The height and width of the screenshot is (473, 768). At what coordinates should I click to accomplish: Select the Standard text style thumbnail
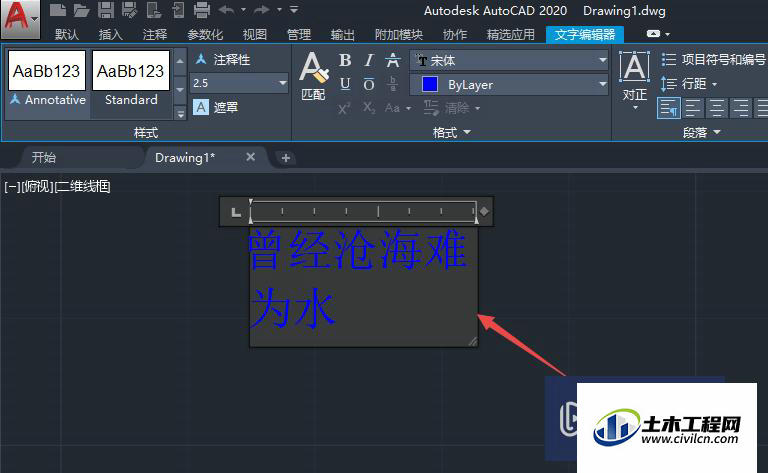pyautogui.click(x=131, y=79)
